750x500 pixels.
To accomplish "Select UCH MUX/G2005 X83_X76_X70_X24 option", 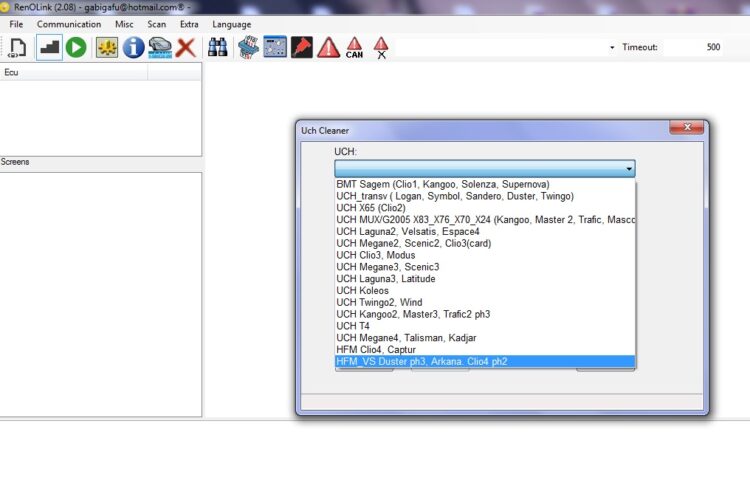I will point(485,220).
